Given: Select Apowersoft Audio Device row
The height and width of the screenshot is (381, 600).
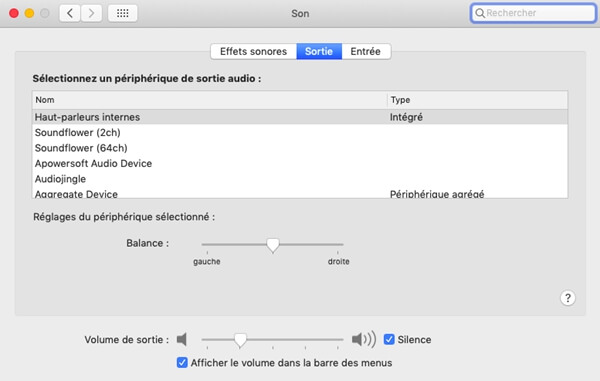Looking at the screenshot, I should pos(300,163).
